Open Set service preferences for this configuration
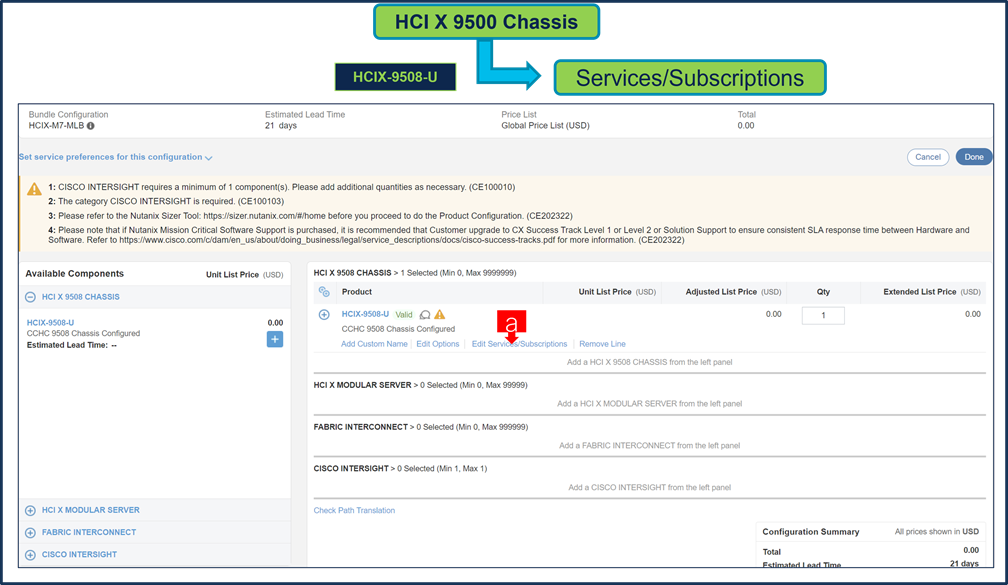The height and width of the screenshot is (585, 1008). pyautogui.click(x=116, y=157)
